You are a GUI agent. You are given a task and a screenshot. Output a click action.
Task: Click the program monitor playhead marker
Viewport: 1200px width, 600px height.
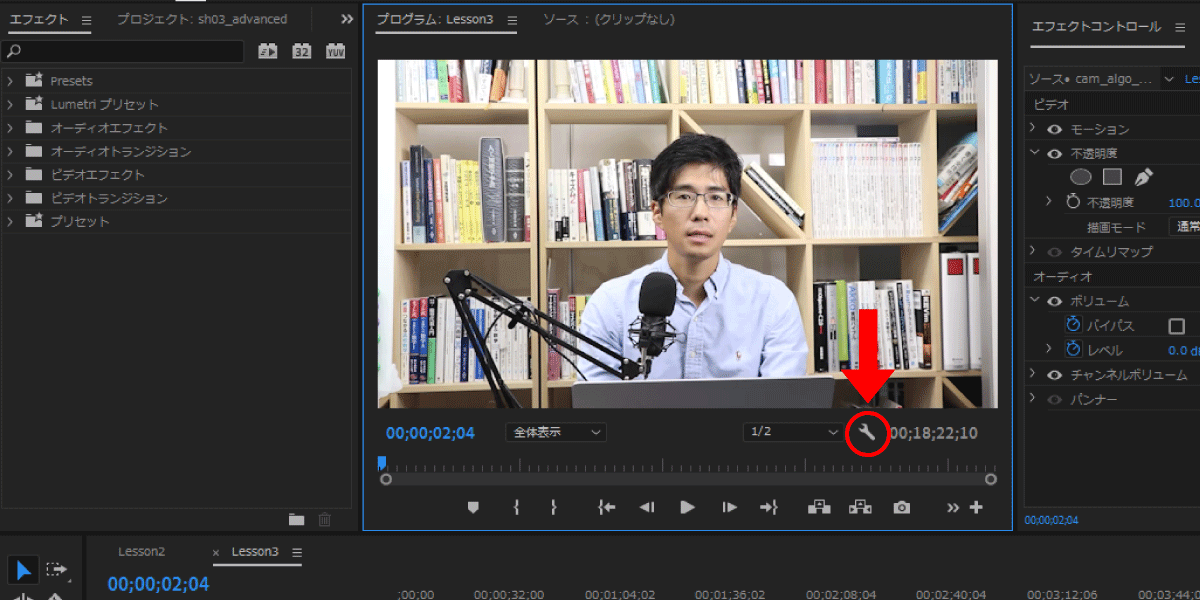point(381,462)
